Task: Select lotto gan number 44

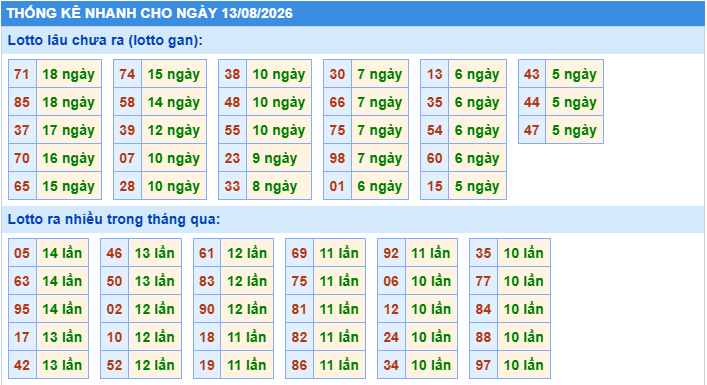Action: pyautogui.click(x=532, y=102)
